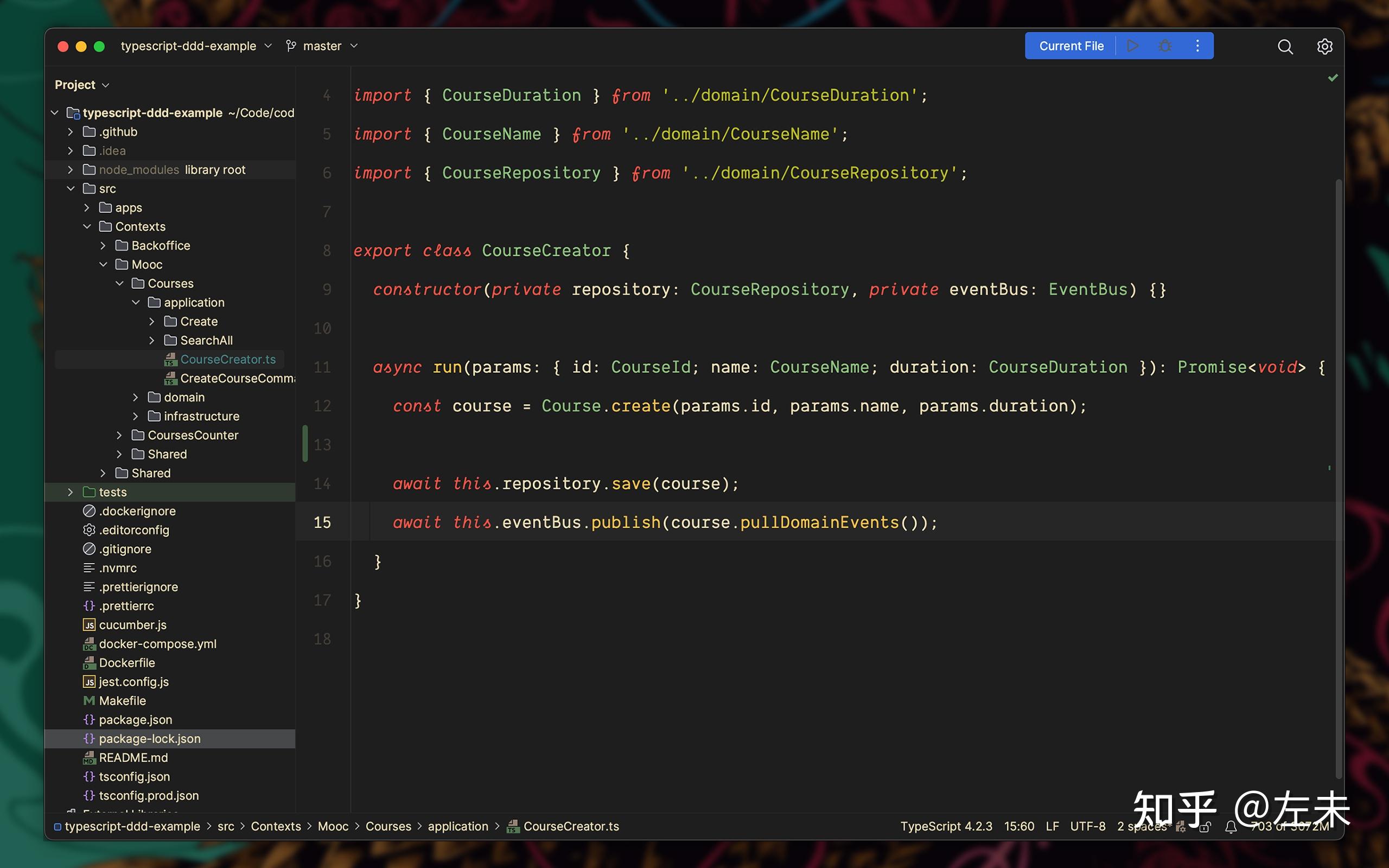Open Search Everywhere magnifier icon
Image resolution: width=1389 pixels, height=868 pixels.
click(x=1285, y=47)
